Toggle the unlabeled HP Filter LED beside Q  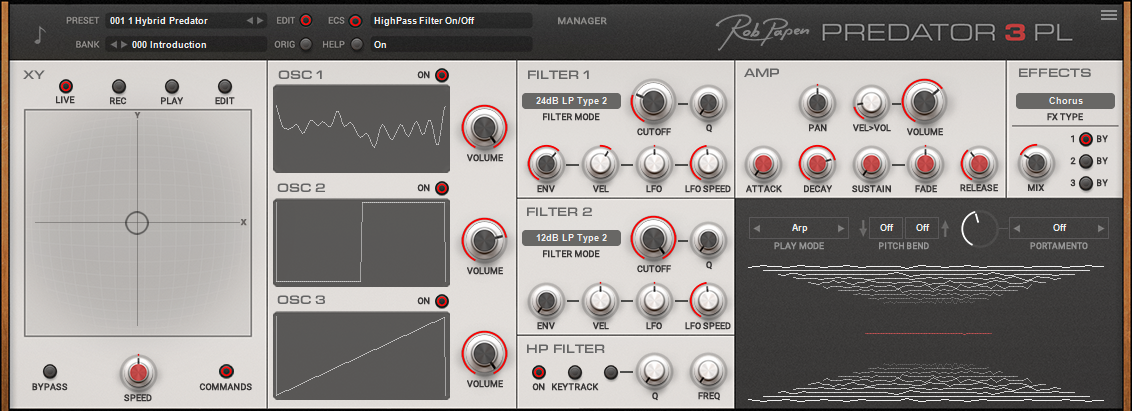coord(611,372)
